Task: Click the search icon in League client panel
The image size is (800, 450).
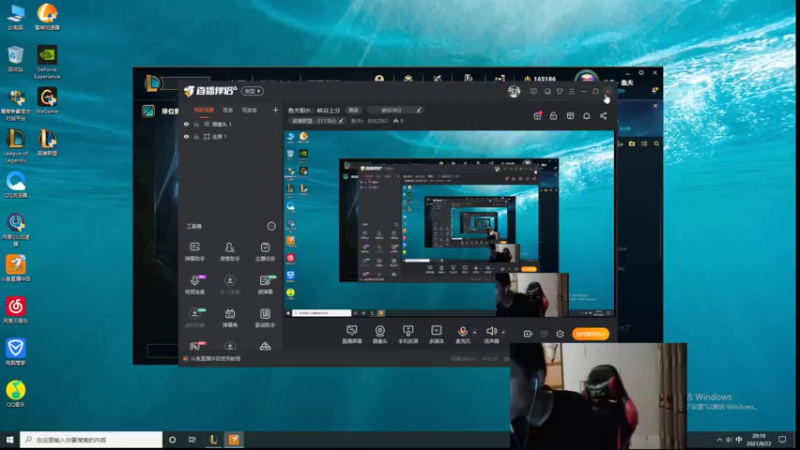Action: 657,144
